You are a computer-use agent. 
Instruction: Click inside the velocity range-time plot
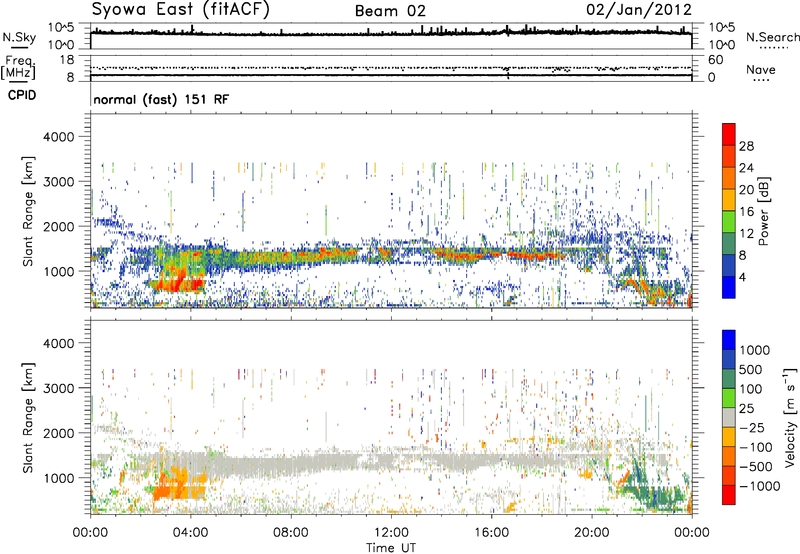(391, 415)
